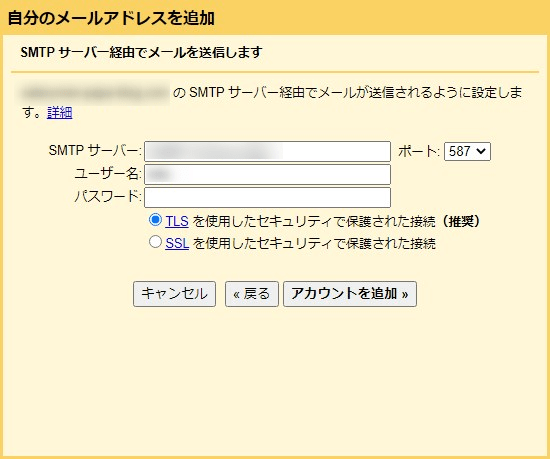Open the SSL help link

pos(177,243)
